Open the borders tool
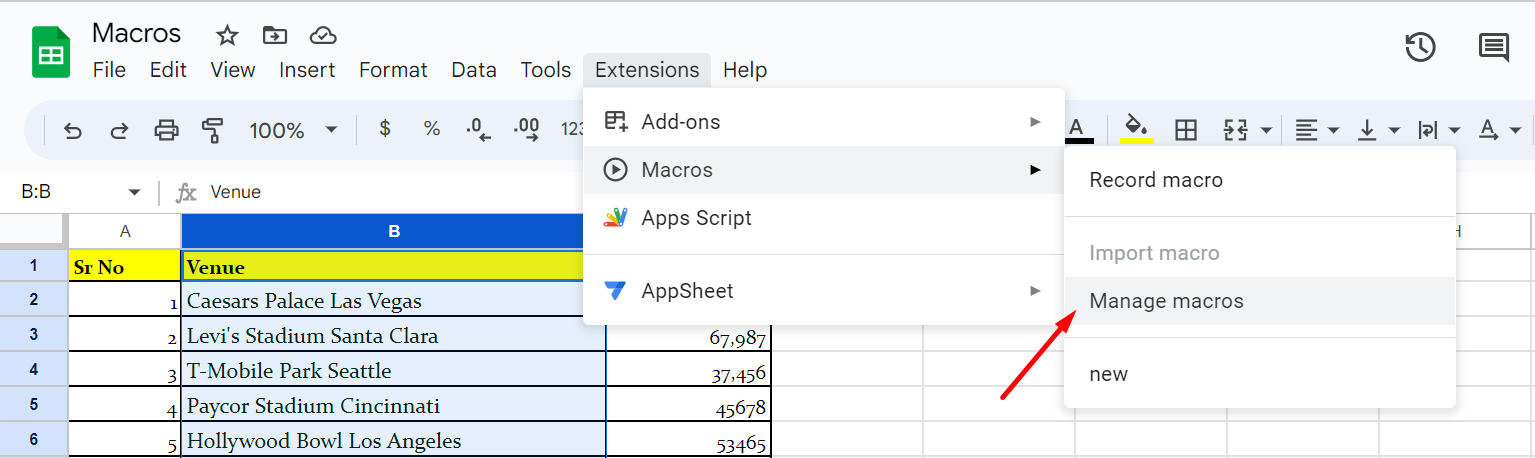Screen dimensions: 1535x458 click(1186, 130)
